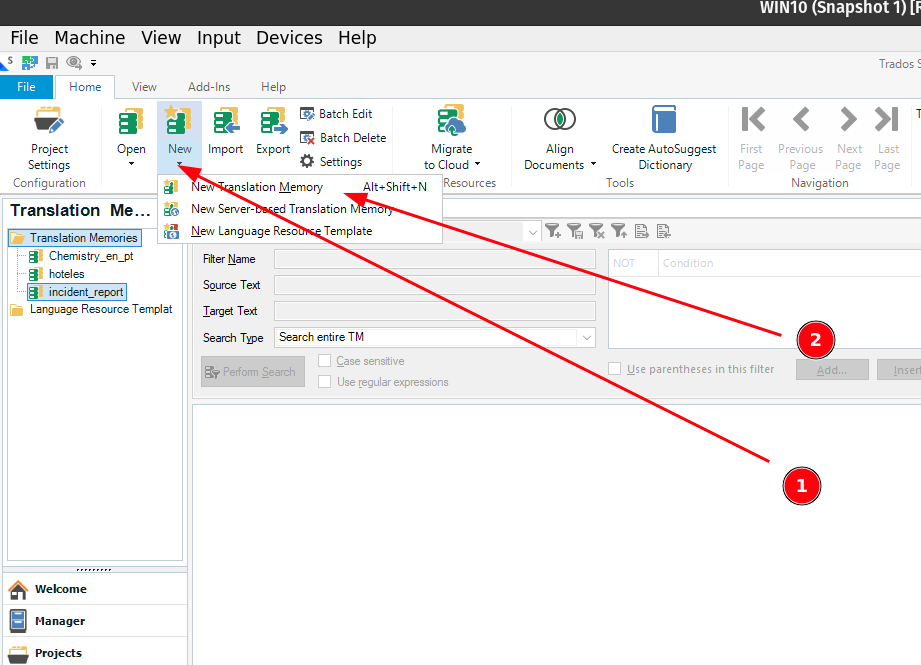Click the New translation memory ribbon icon
Image resolution: width=921 pixels, height=665 pixels.
pyautogui.click(x=179, y=120)
